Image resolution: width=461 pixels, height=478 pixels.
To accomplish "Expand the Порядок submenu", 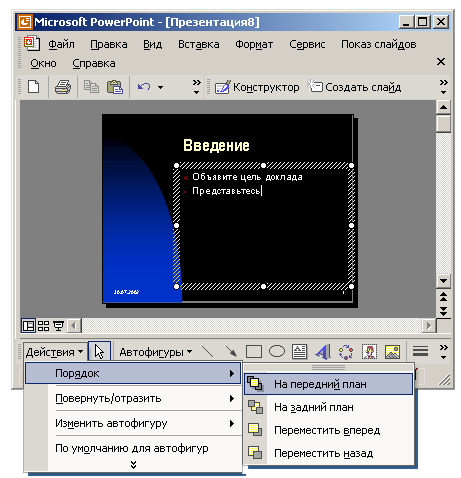I will pos(133,373).
